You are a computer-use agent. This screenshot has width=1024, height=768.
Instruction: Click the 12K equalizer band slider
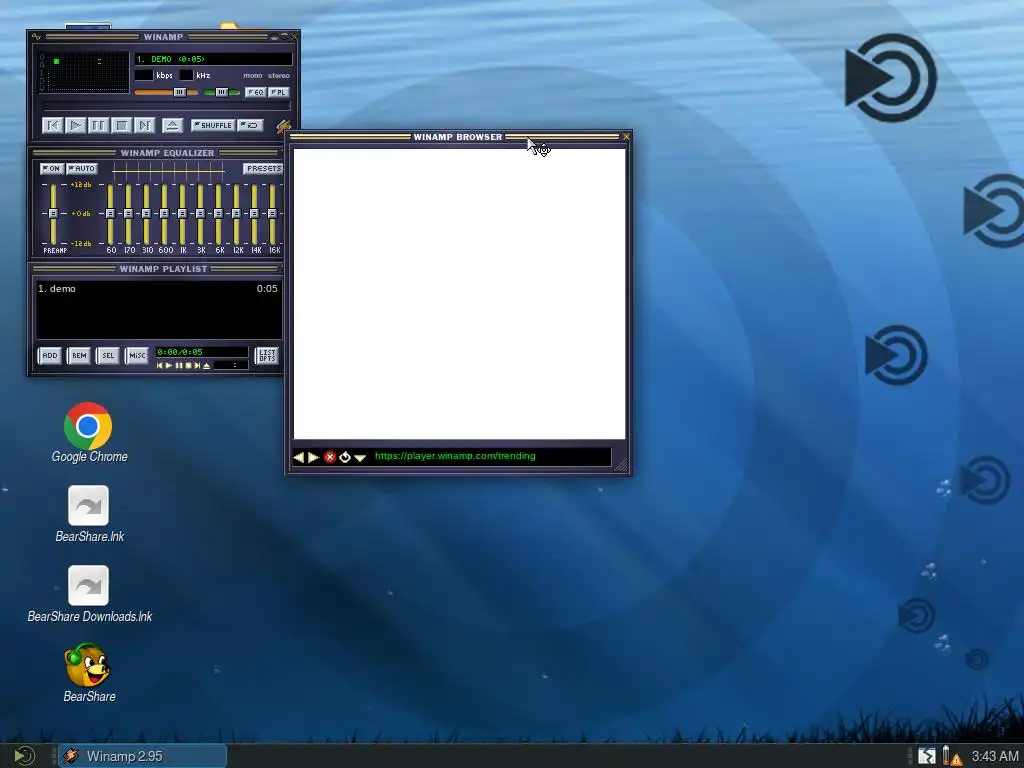click(236, 214)
